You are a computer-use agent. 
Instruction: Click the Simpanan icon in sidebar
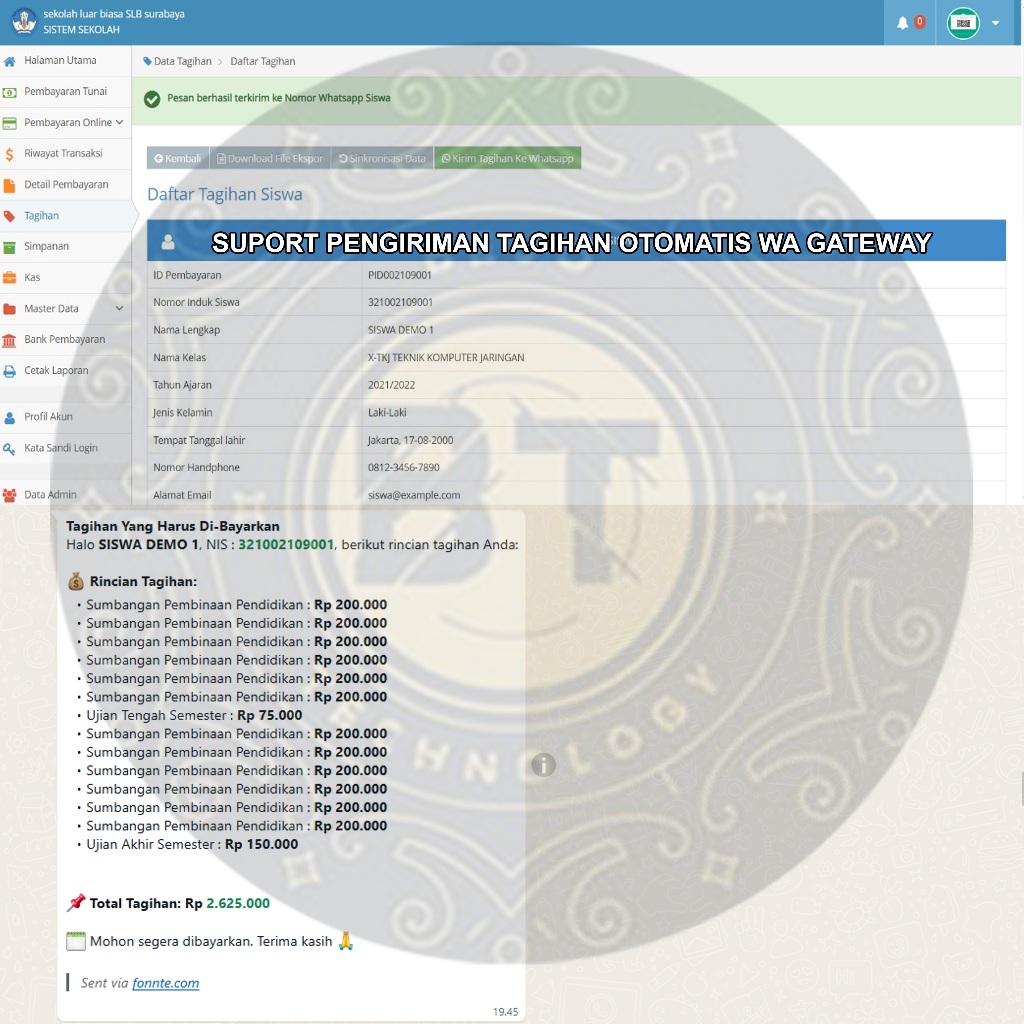[x=9, y=248]
